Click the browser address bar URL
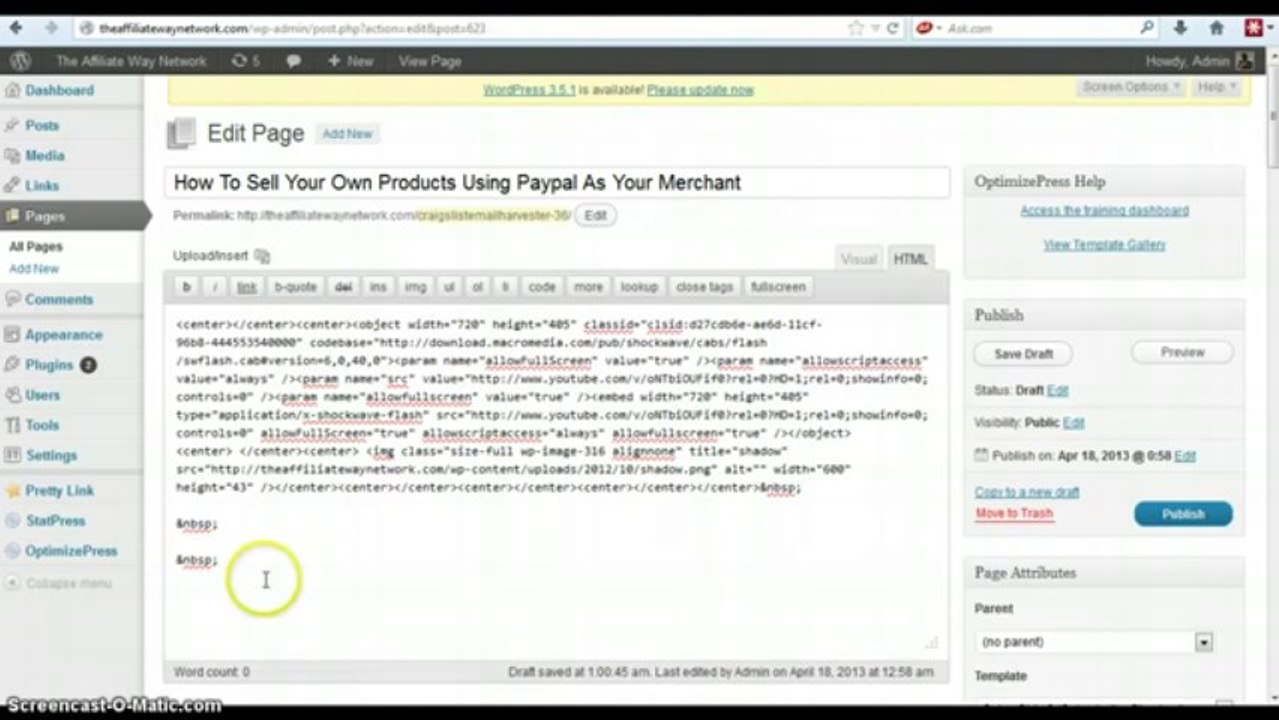1279x720 pixels. click(292, 28)
